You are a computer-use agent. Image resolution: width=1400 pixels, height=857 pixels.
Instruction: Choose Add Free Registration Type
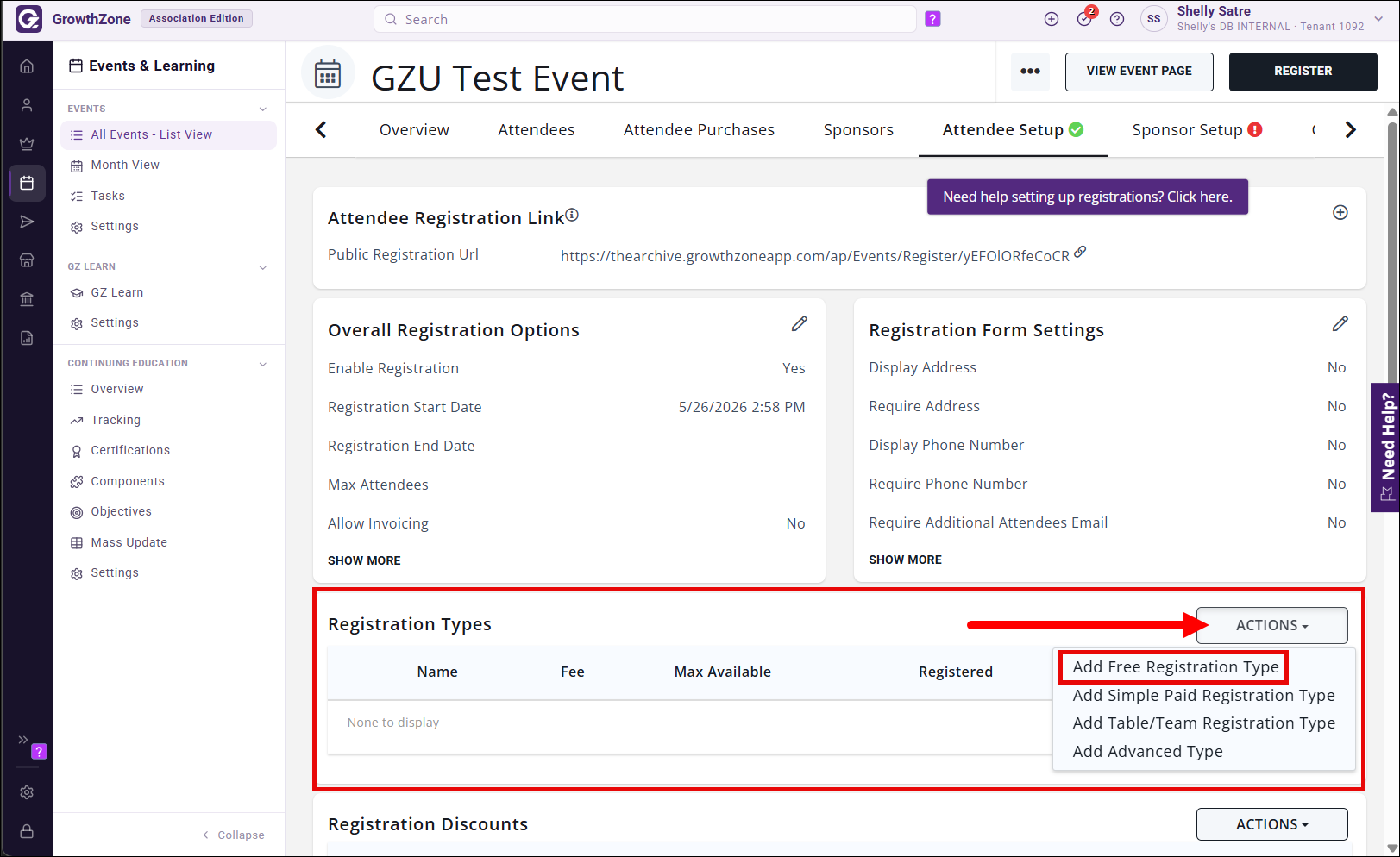click(1175, 666)
